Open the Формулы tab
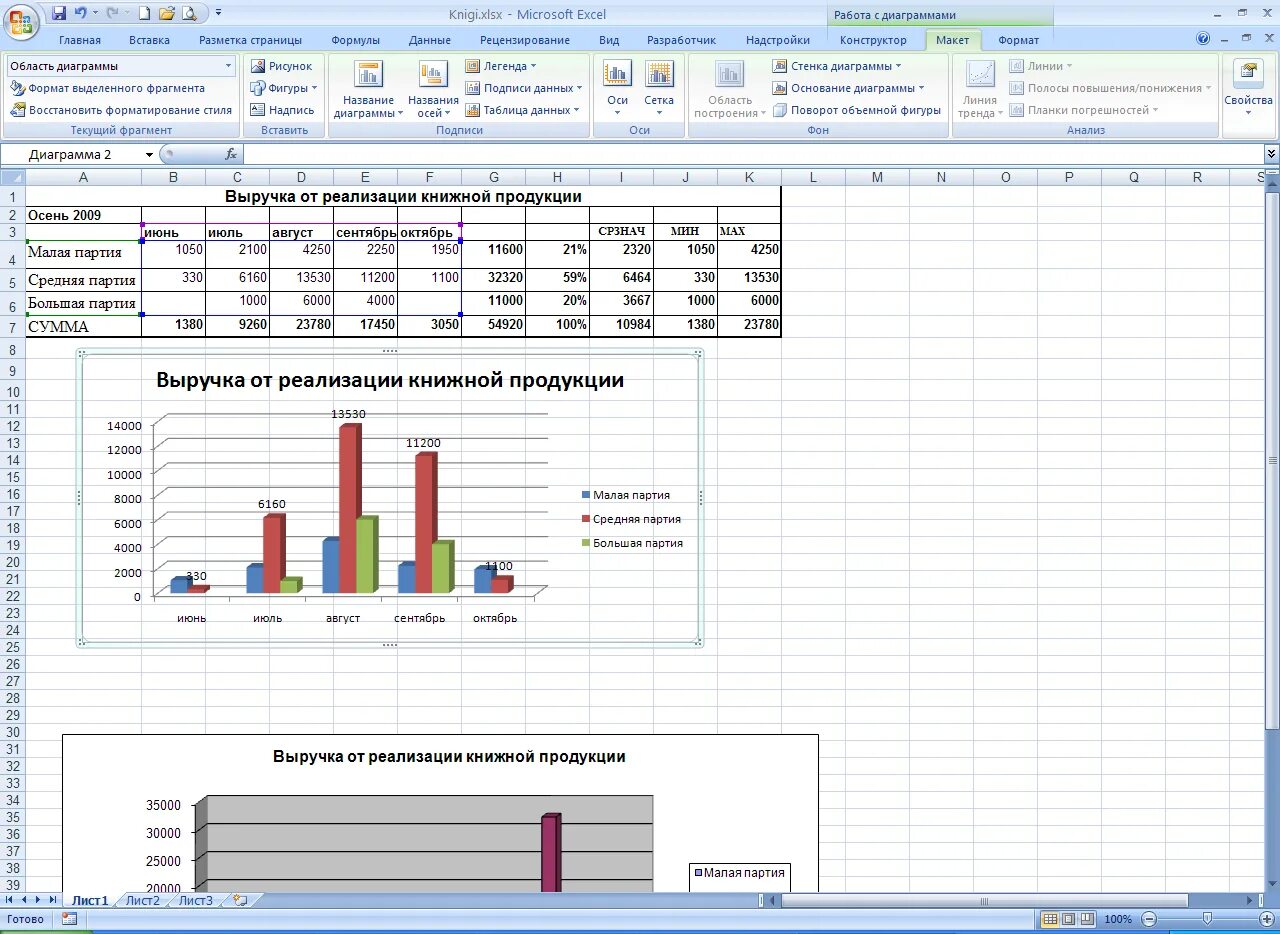Image resolution: width=1280 pixels, height=934 pixels. [x=355, y=40]
